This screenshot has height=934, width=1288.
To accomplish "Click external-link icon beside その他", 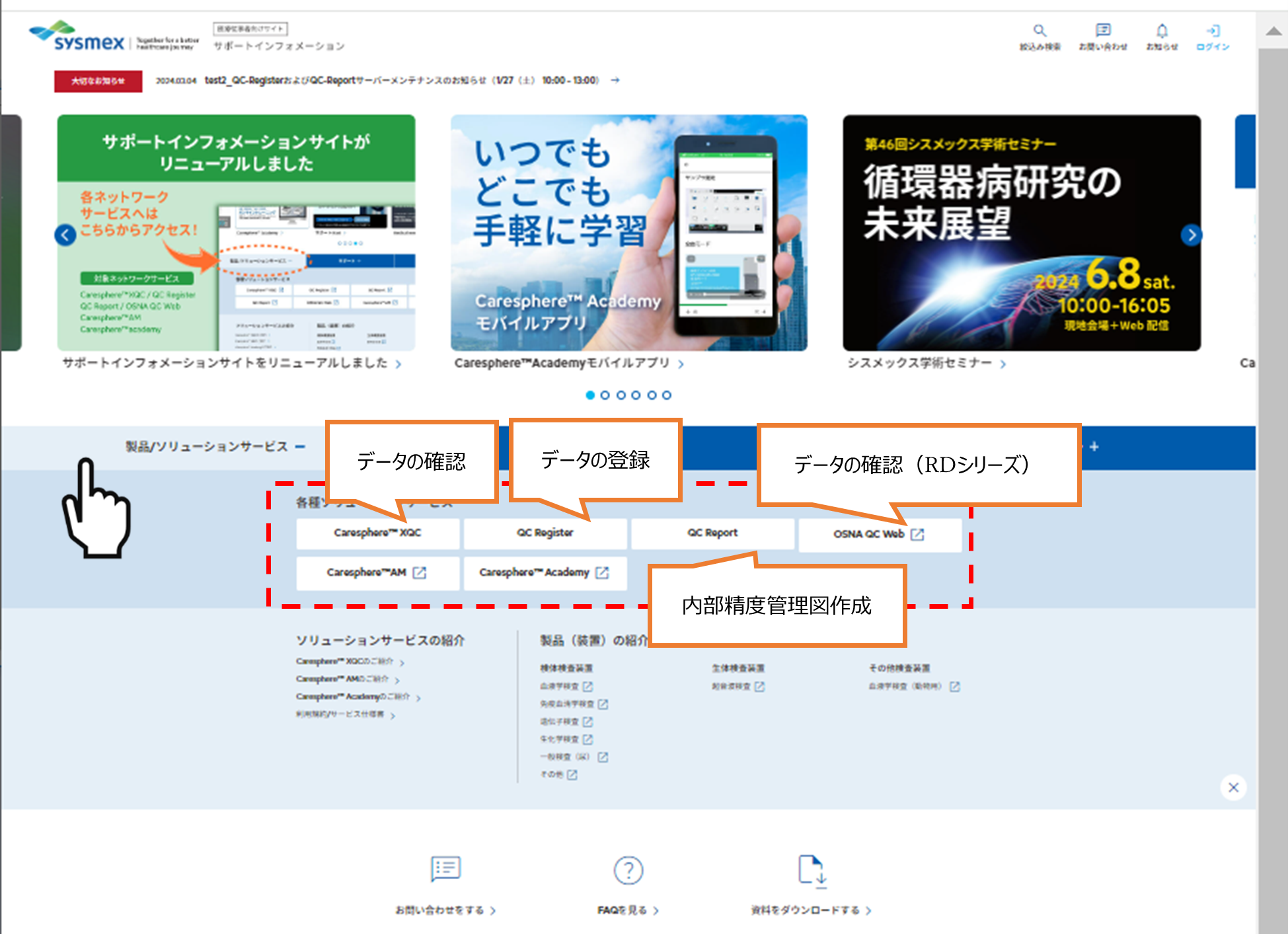I will pos(572,775).
